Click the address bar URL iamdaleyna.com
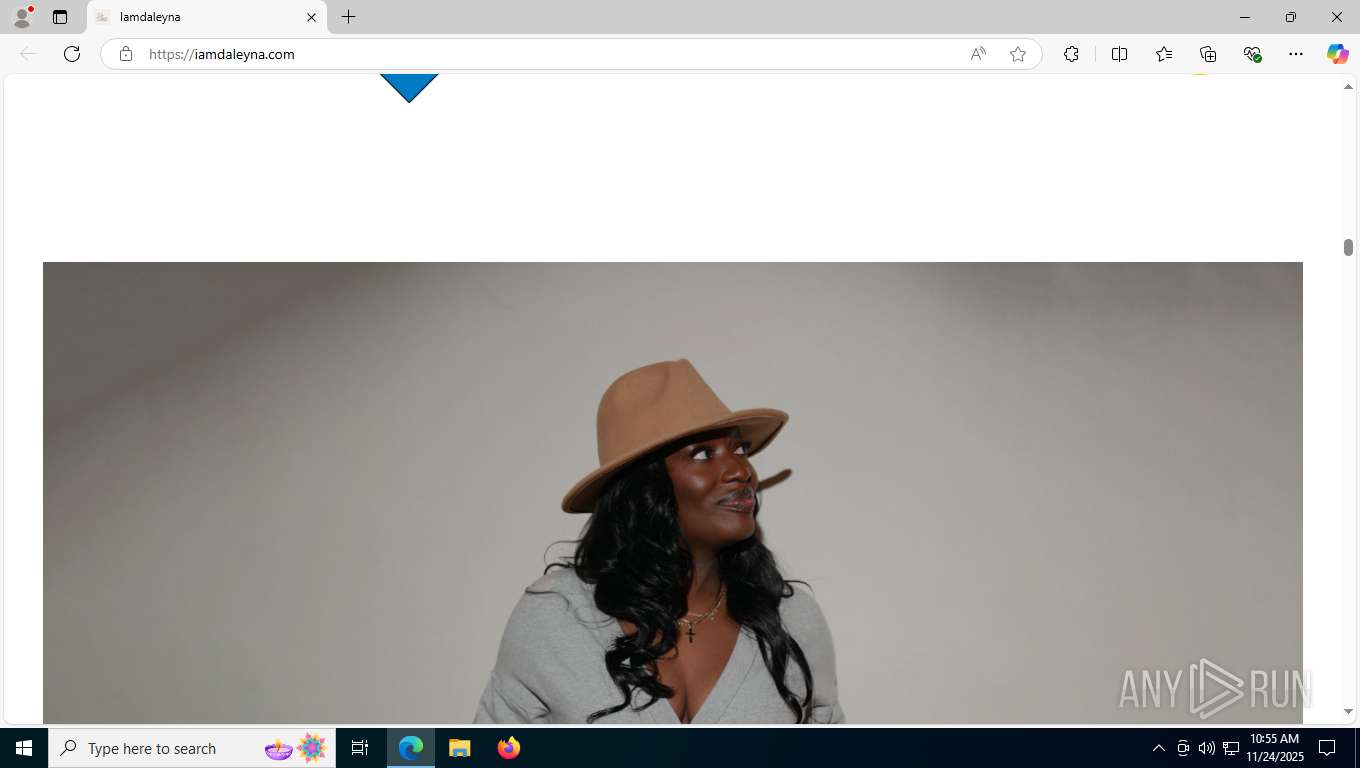The image size is (1360, 768). tap(222, 54)
